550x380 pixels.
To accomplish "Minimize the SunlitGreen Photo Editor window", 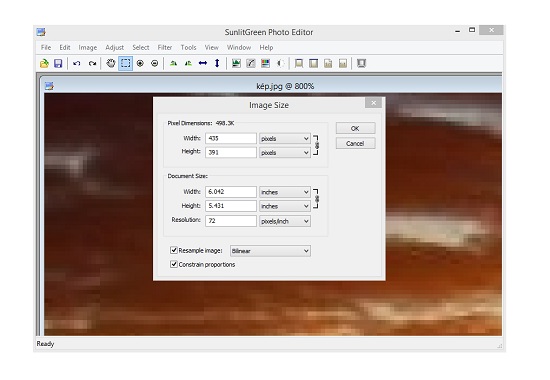I will coord(457,31).
